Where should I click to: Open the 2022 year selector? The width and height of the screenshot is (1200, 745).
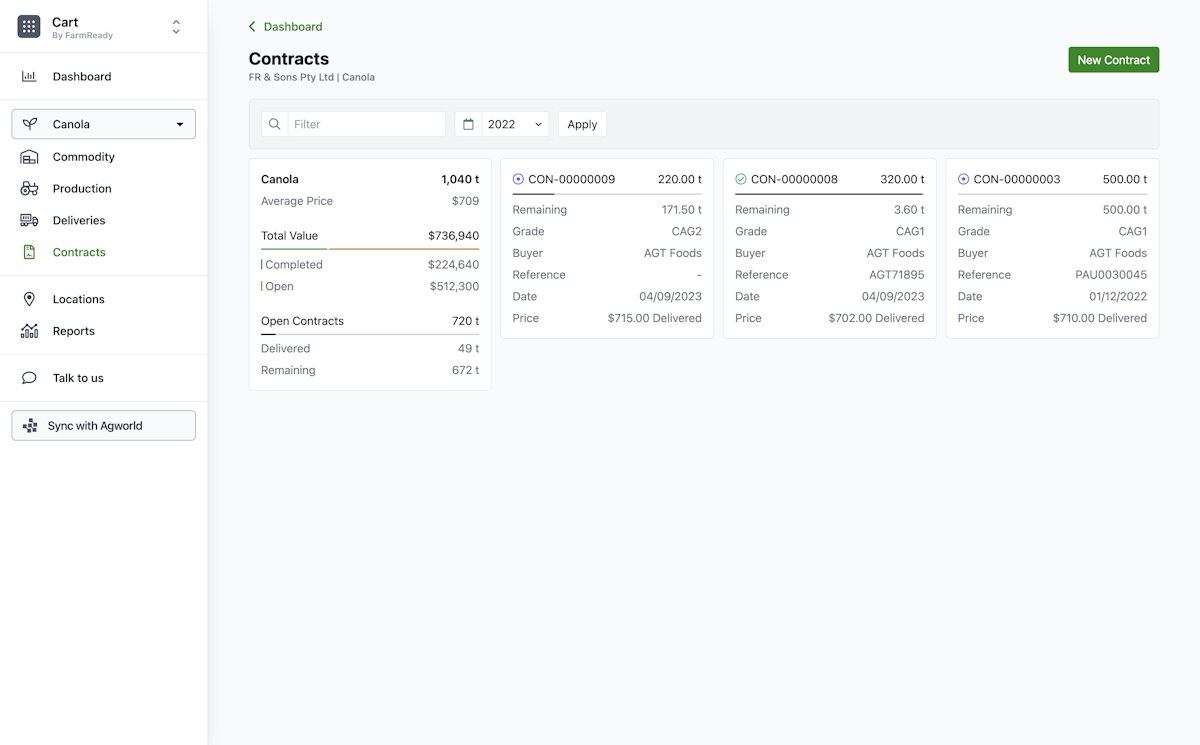click(x=514, y=124)
